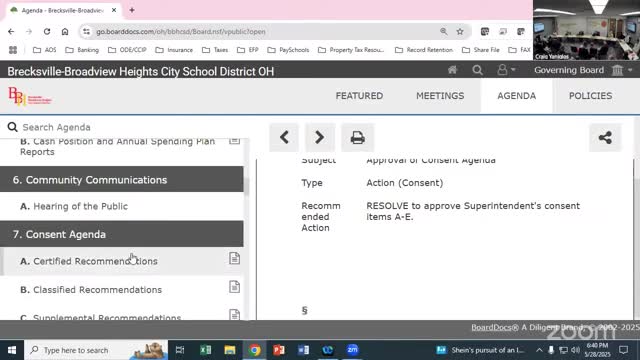Go to the next agenda item arrow
Image resolution: width=640 pixels, height=360 pixels.
320,138
